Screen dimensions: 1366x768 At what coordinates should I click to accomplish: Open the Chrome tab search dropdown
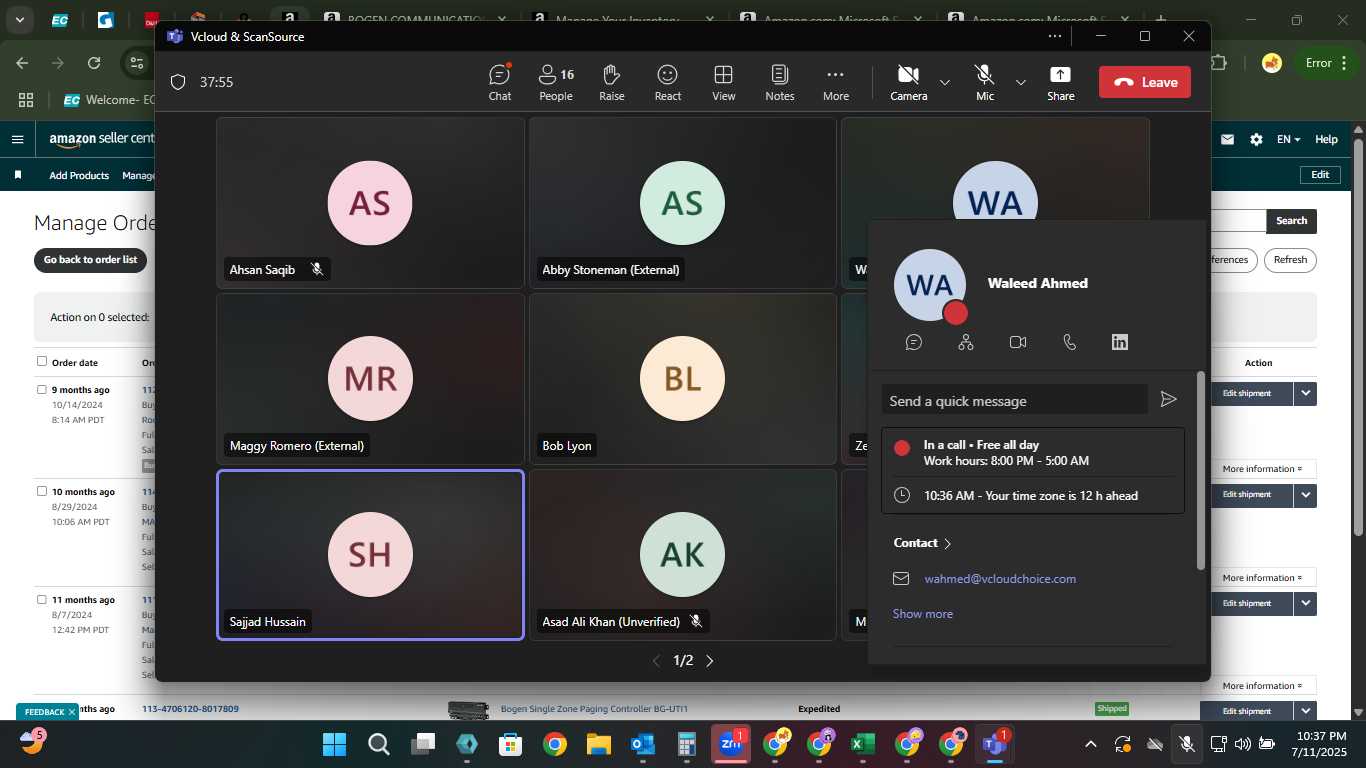coord(19,19)
